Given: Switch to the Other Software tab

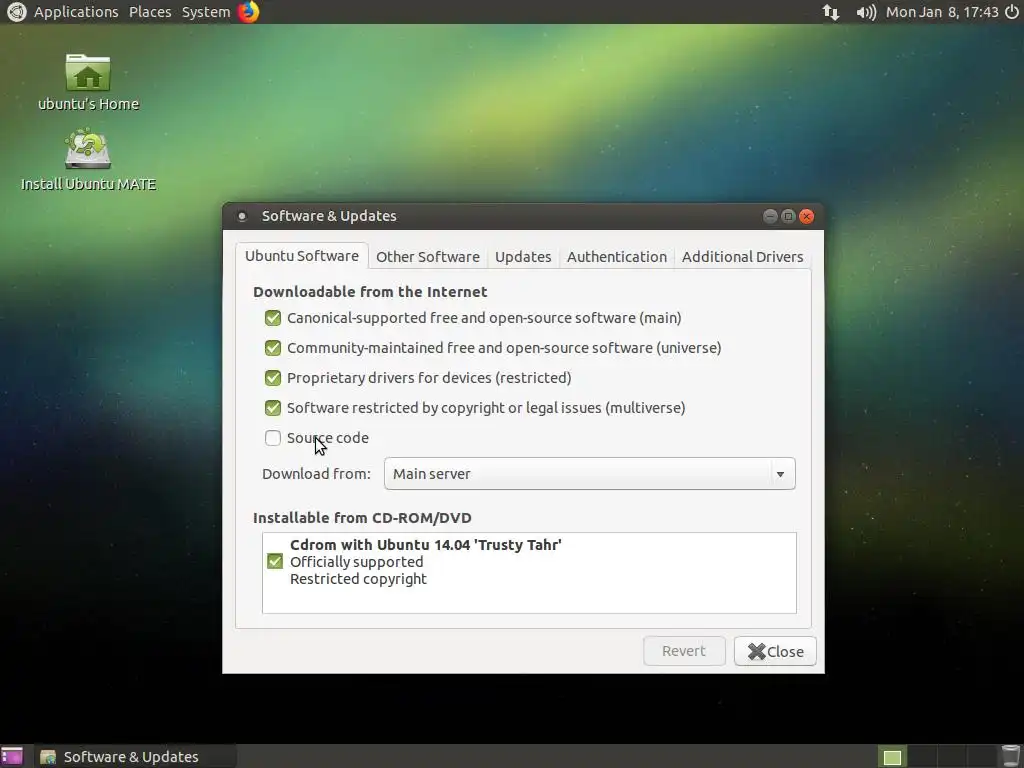Looking at the screenshot, I should (428, 257).
